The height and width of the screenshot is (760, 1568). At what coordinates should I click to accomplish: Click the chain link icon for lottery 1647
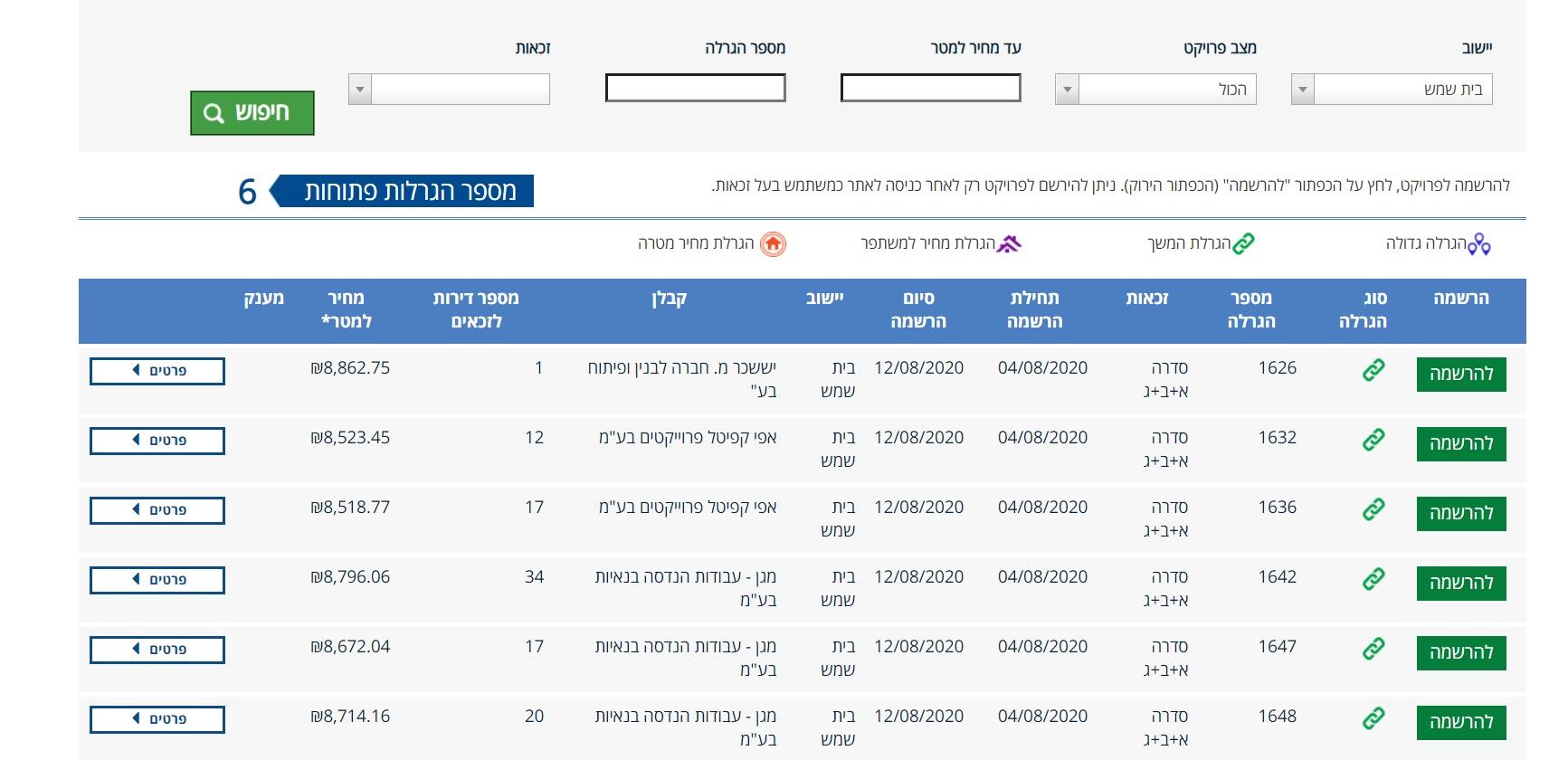[1373, 649]
